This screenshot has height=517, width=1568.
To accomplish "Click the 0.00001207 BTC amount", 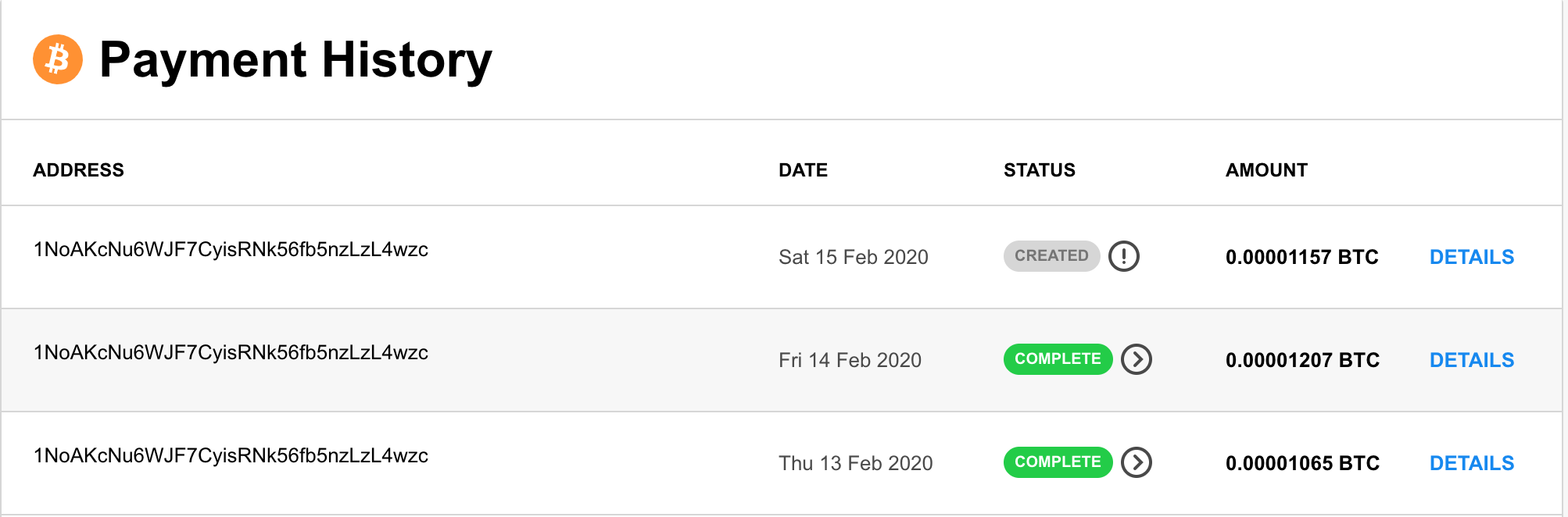I will coord(1302,360).
